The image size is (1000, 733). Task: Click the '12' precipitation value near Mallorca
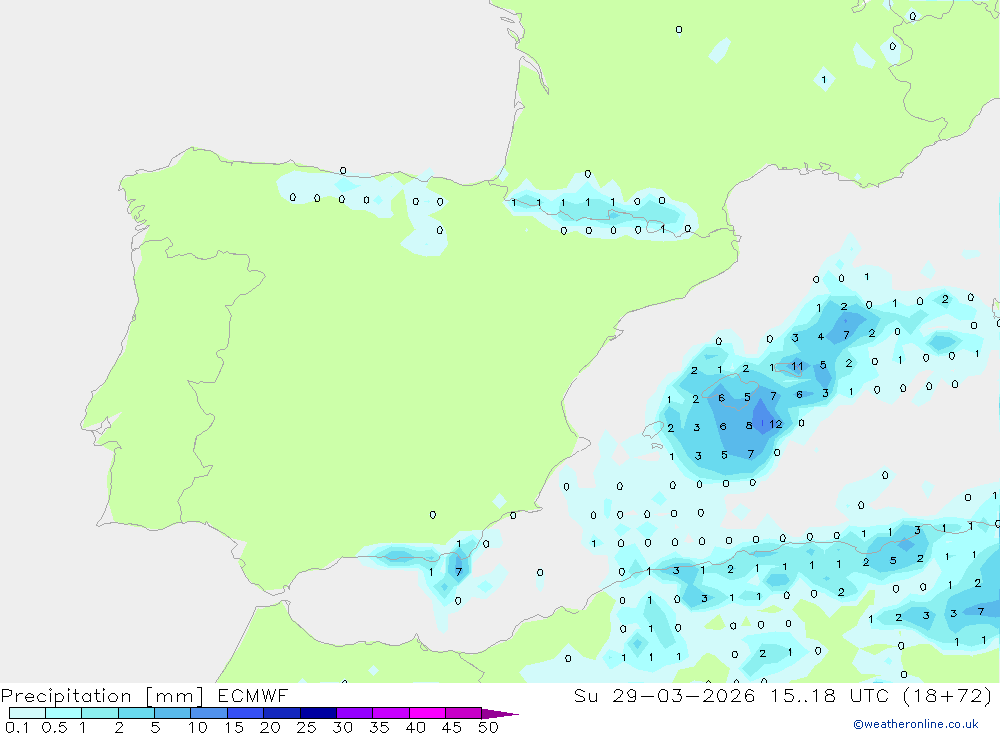point(776,424)
